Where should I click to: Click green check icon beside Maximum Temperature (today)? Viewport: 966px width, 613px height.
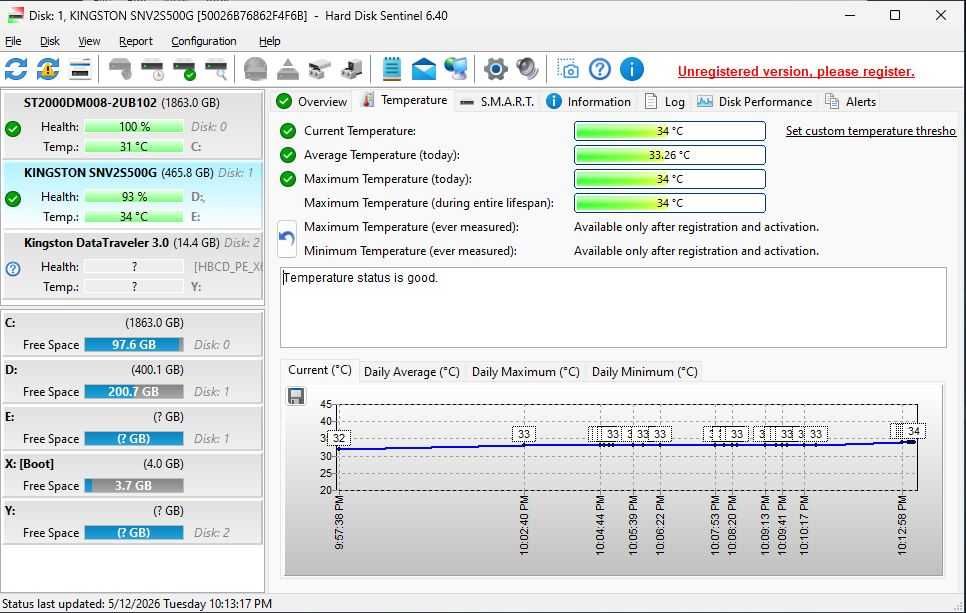click(288, 179)
